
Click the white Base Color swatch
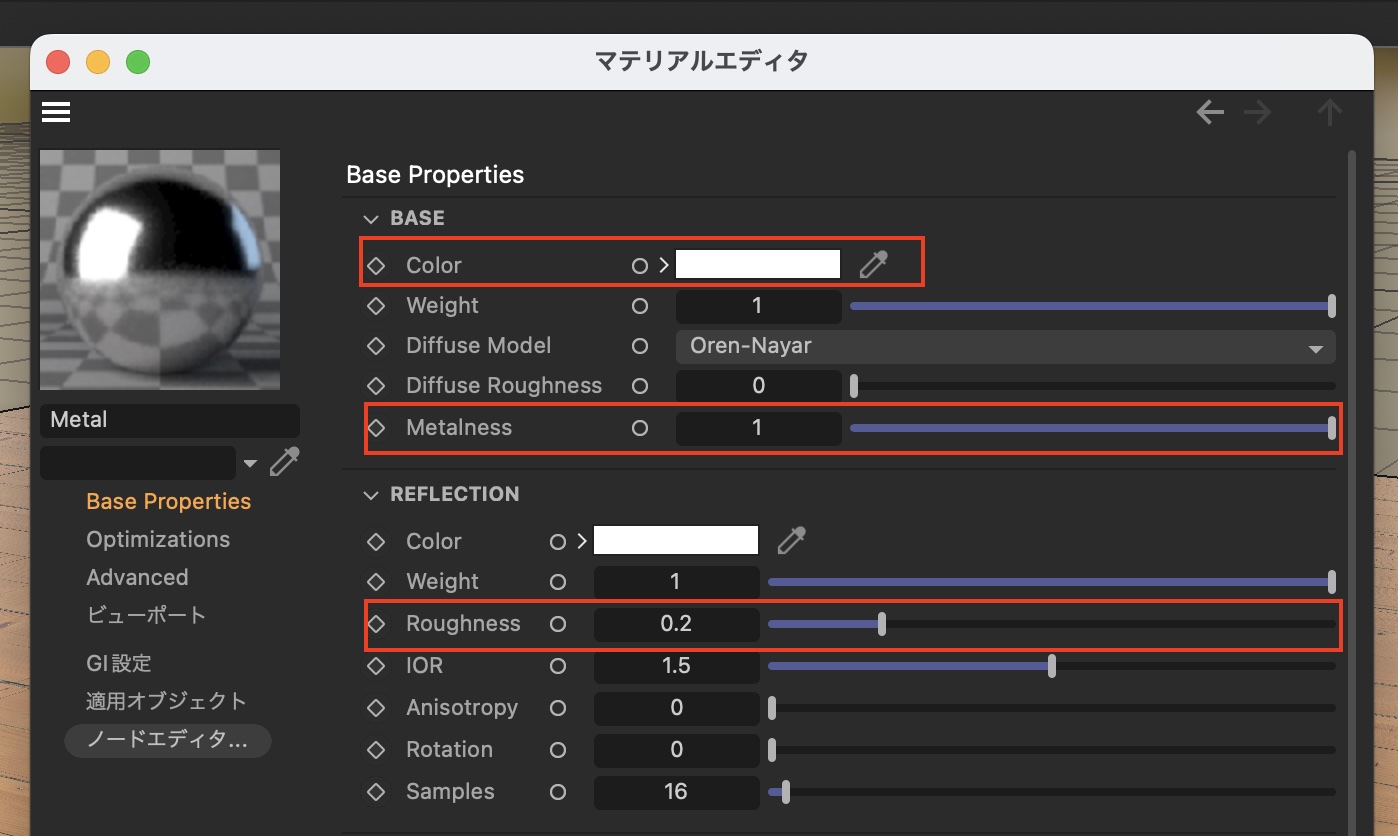point(757,264)
